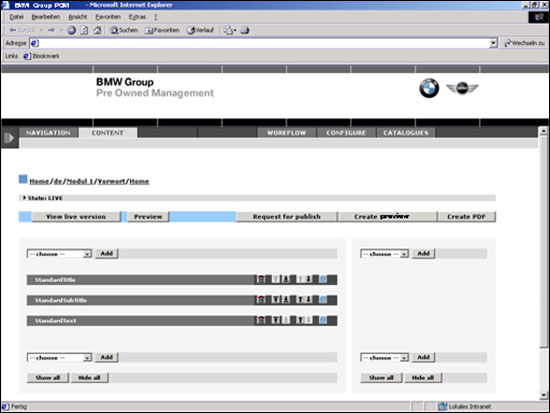The image size is (550, 413).
Task: Open top-right '-- choose --' dropdown
Action: point(385,254)
